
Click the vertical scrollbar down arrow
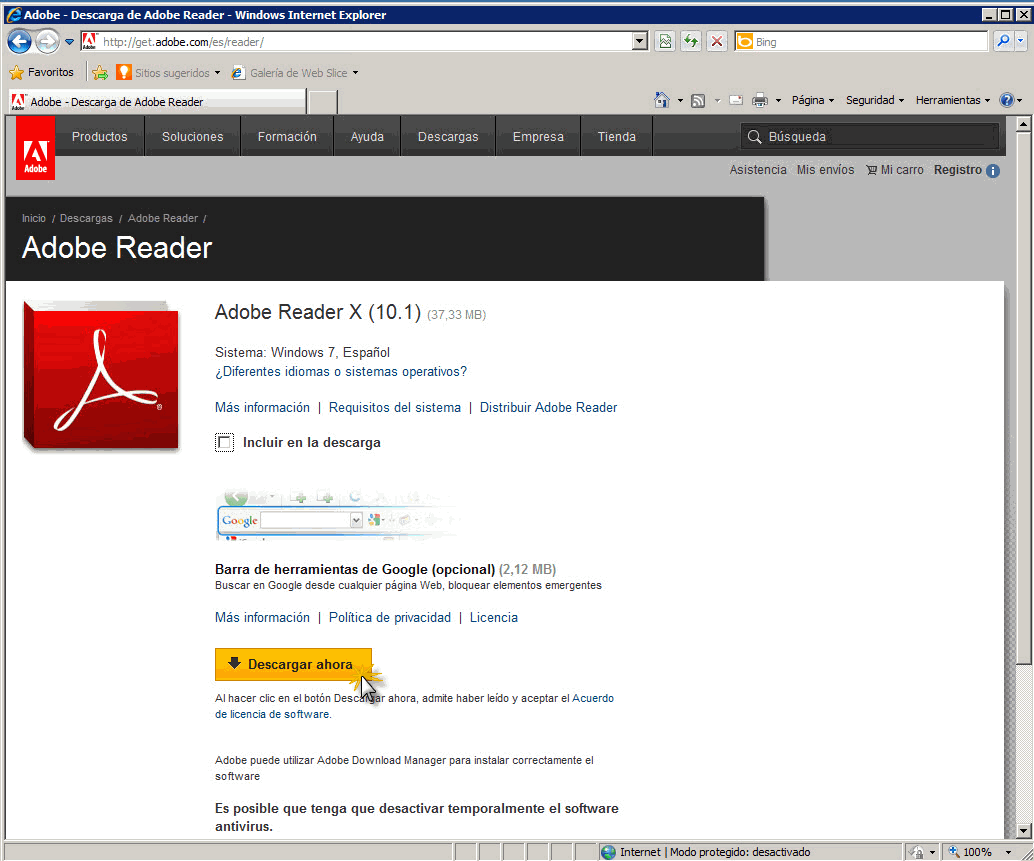pos(1023,831)
